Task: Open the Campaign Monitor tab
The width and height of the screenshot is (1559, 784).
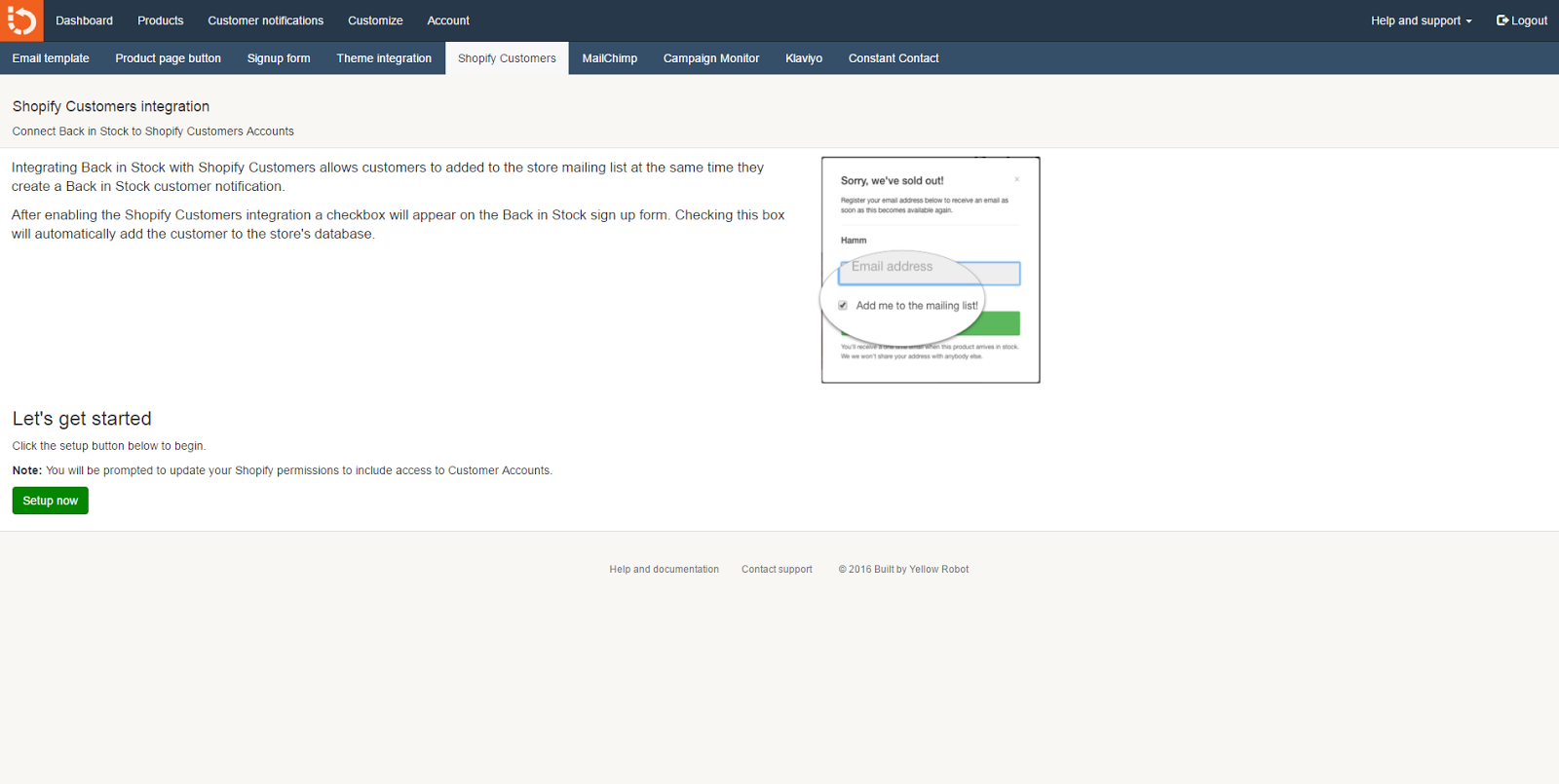Action: (711, 58)
